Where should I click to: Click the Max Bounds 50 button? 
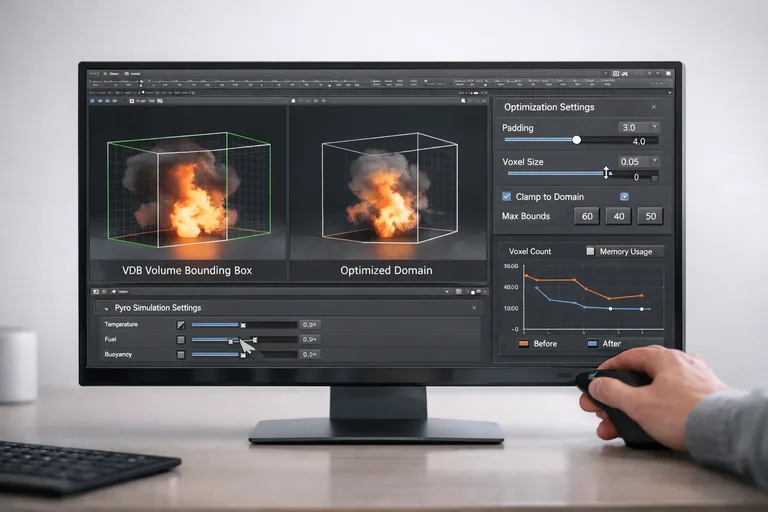click(x=650, y=216)
